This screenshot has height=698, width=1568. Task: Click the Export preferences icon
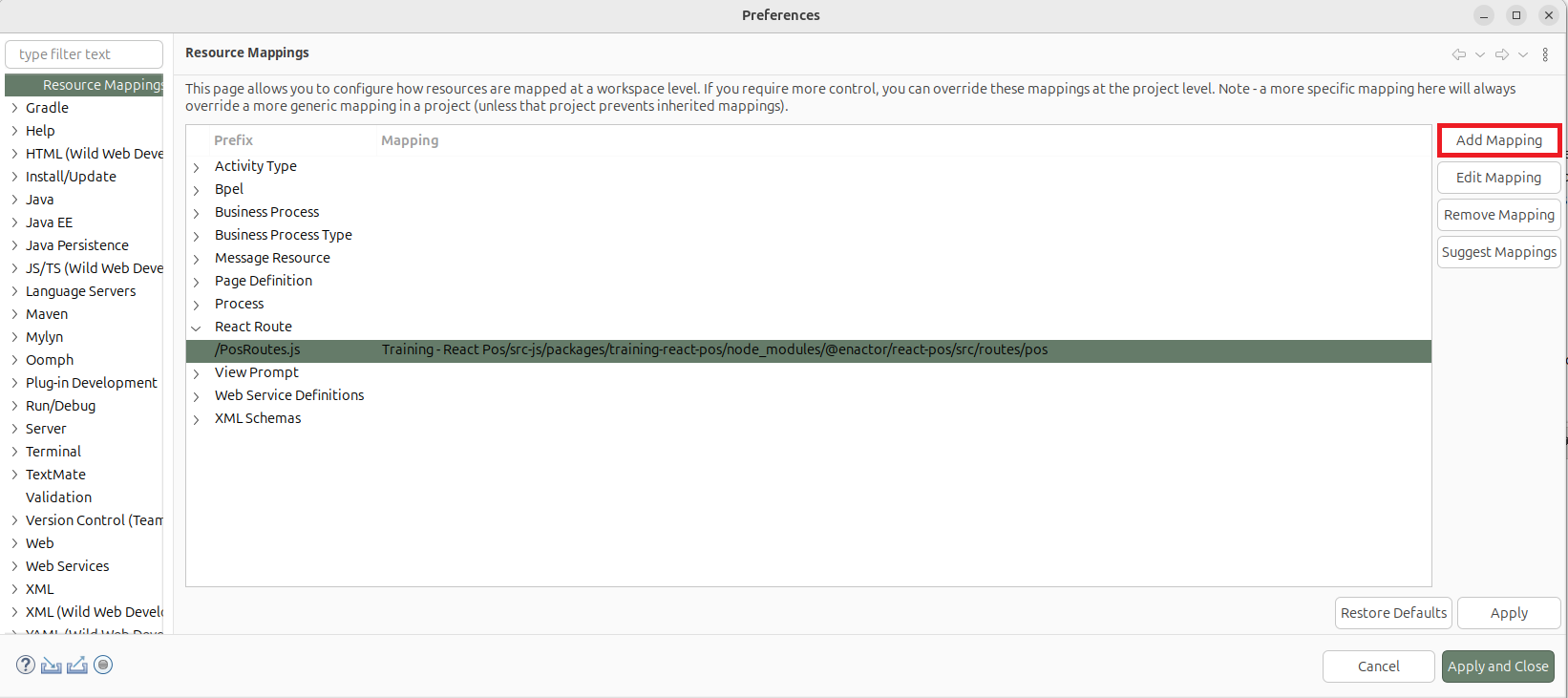77,666
